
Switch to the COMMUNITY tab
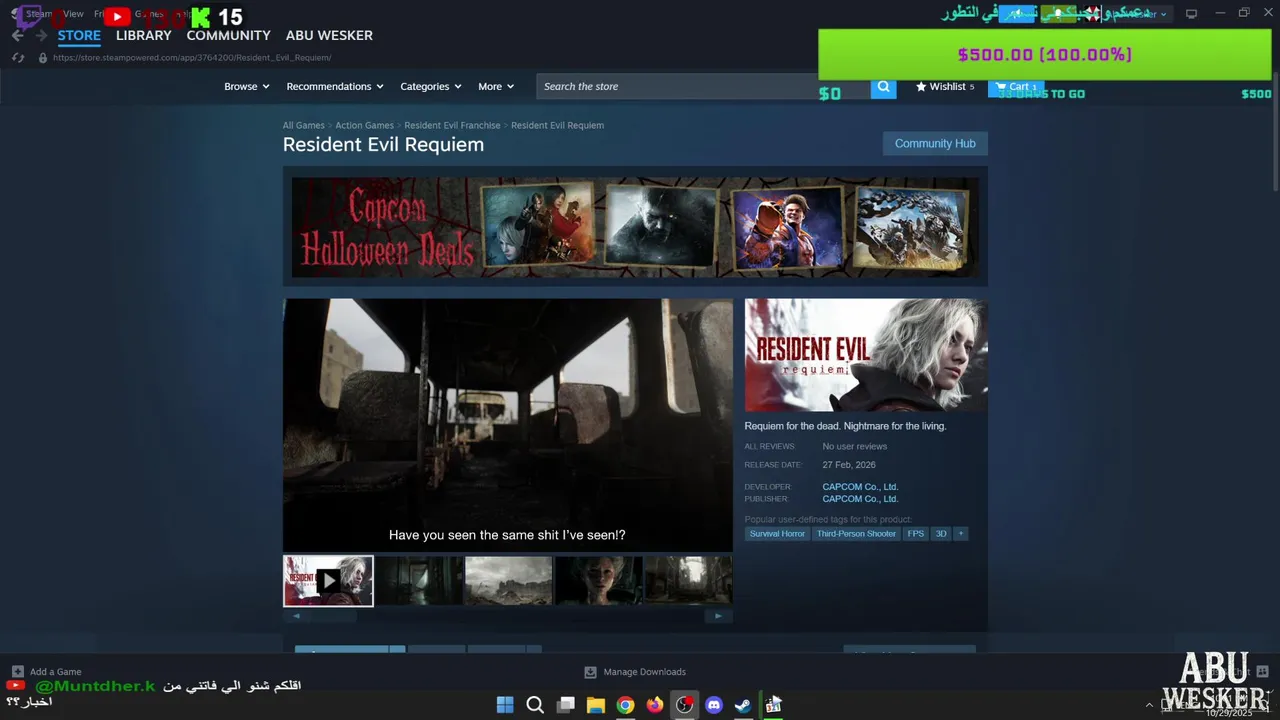click(229, 35)
